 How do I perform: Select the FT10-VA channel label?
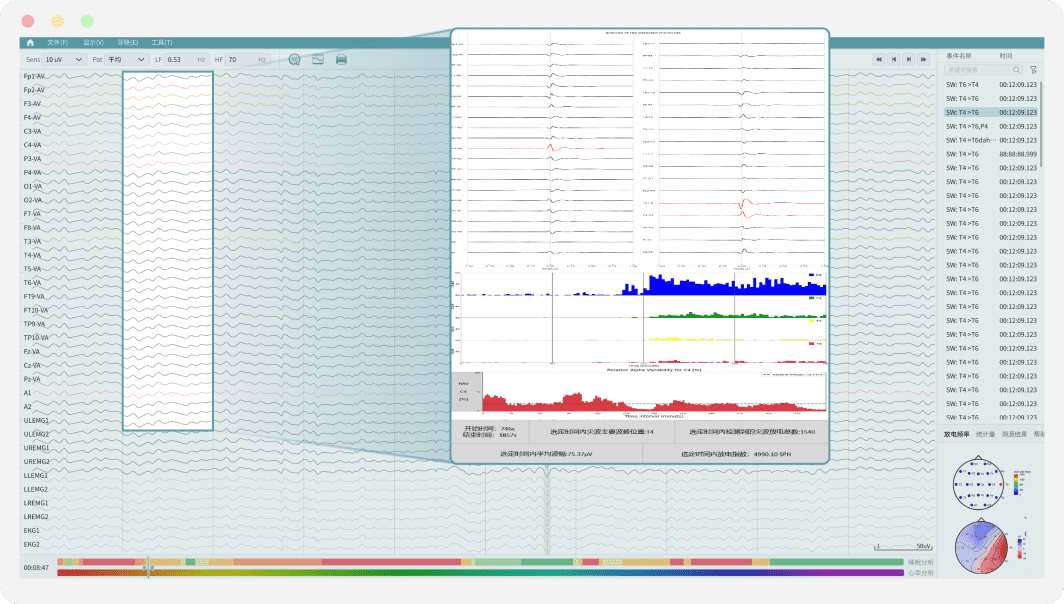36,310
